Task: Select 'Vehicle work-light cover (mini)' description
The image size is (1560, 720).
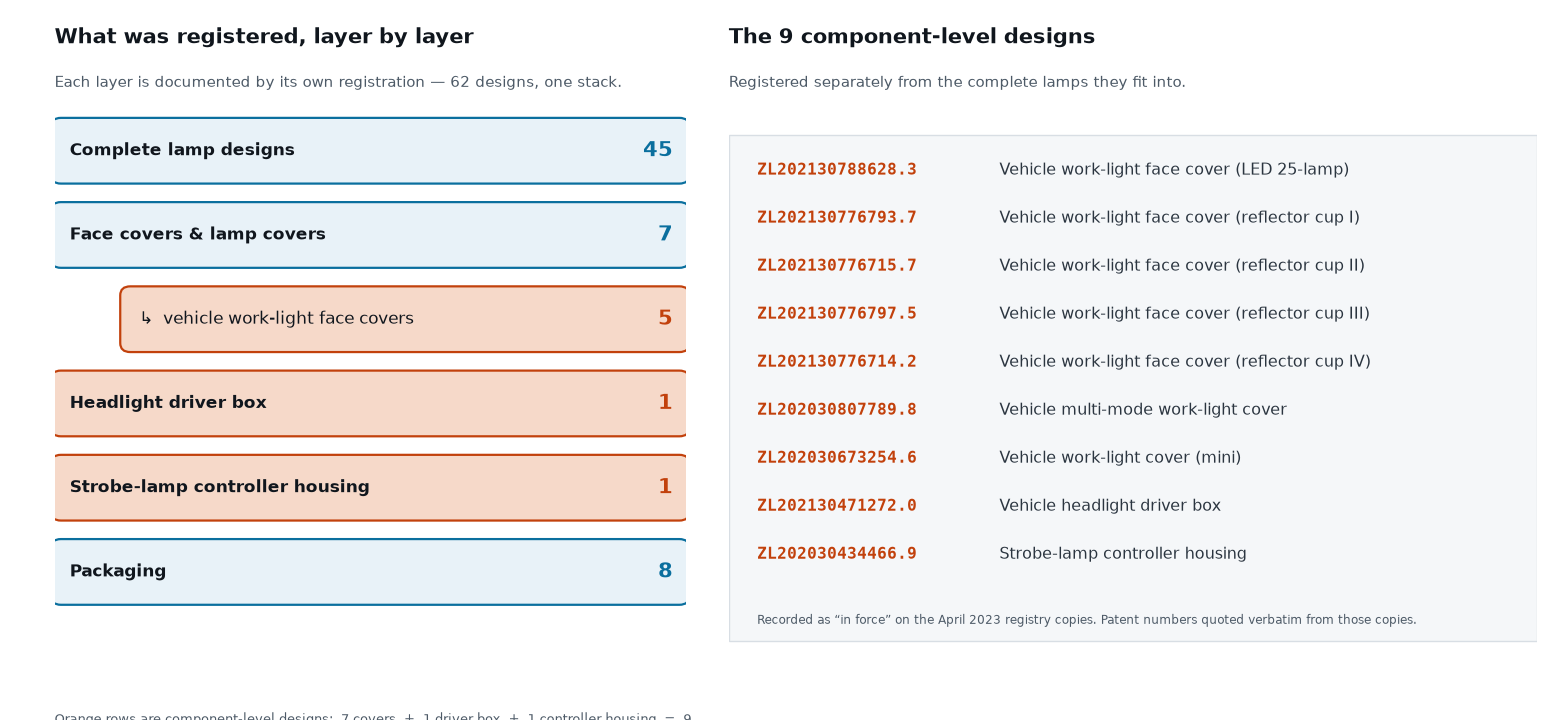Action: pyautogui.click(x=1120, y=458)
